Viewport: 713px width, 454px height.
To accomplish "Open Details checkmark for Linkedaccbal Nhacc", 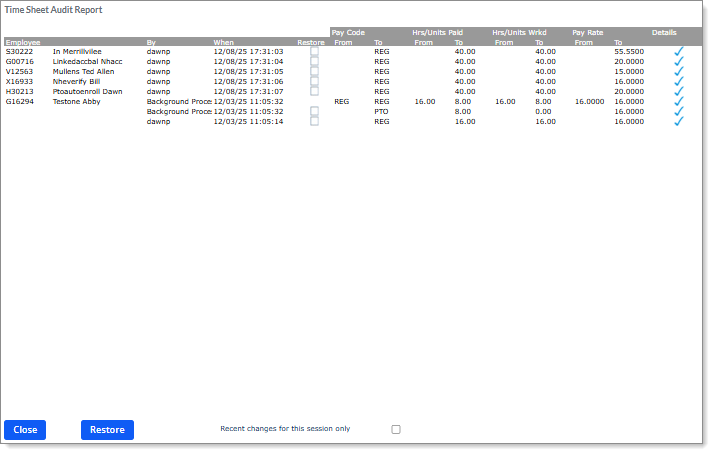I will [x=679, y=61].
